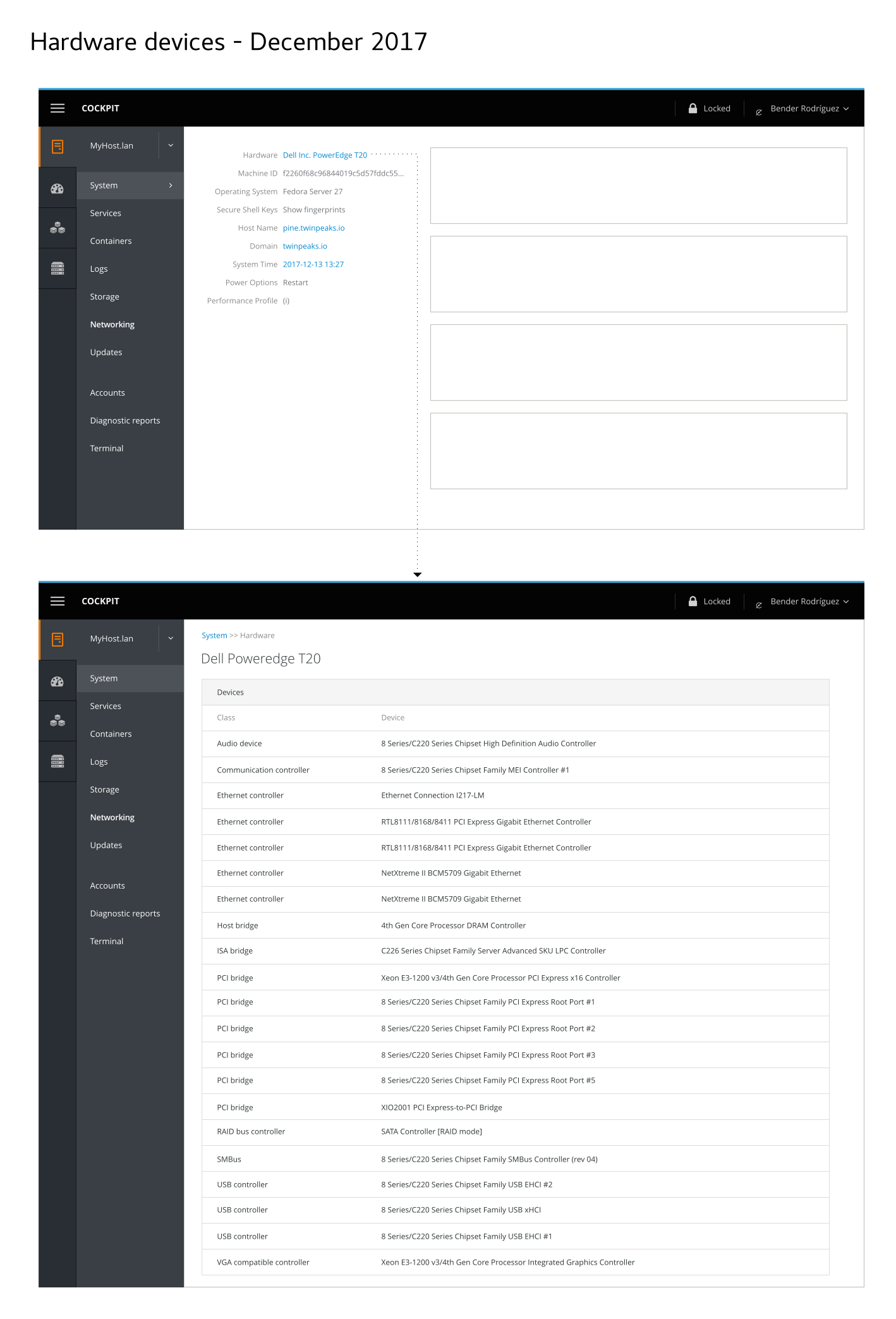Click the Dell Inc. PowerEdge T20 hardware link
Screen dimensions: 896x1319
point(325,155)
